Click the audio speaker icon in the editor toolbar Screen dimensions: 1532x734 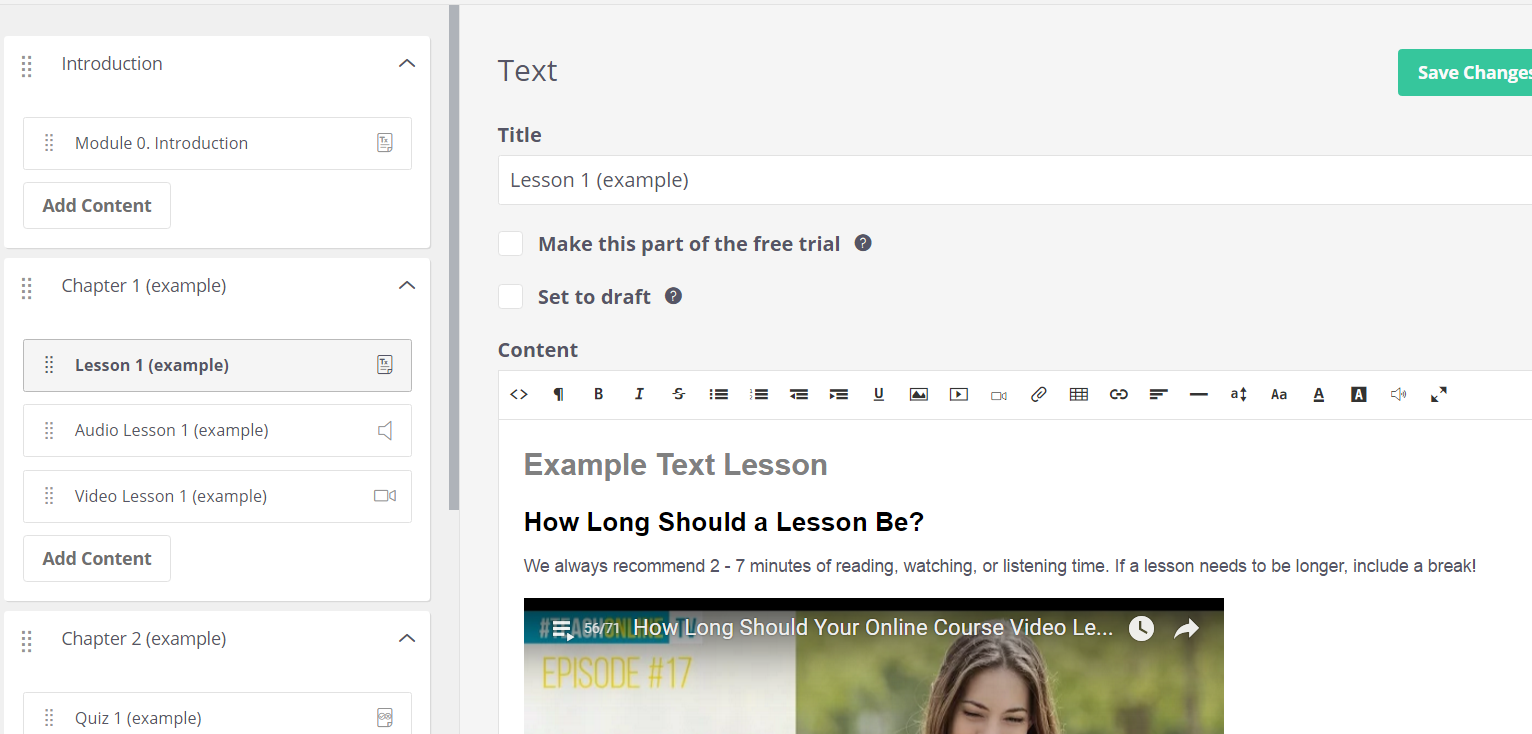1399,394
